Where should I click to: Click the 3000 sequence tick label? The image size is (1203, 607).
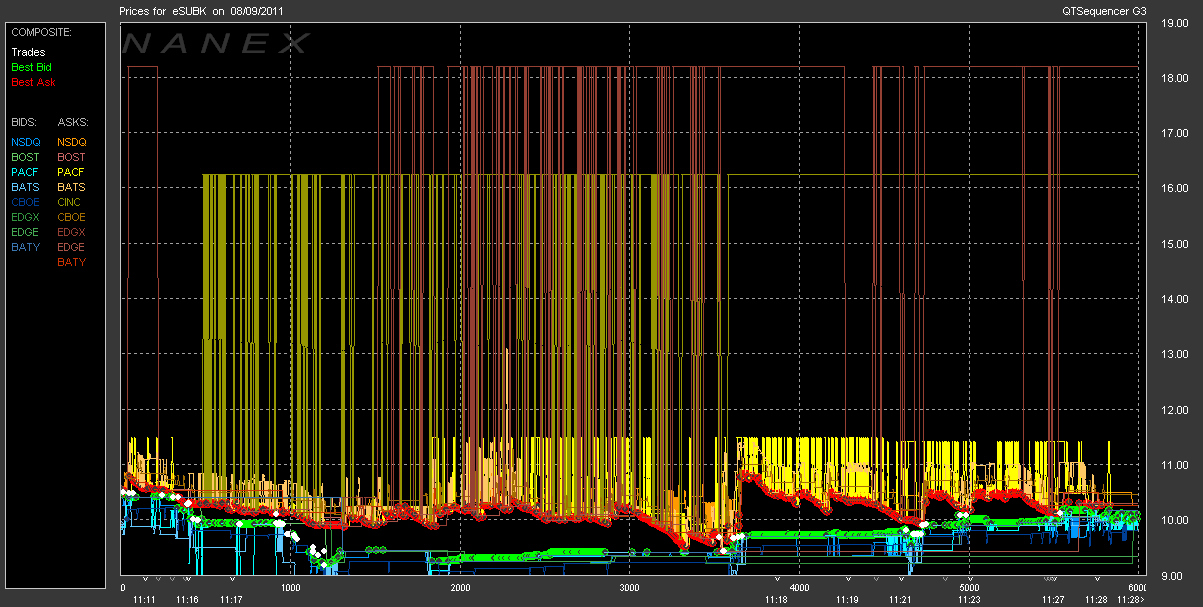click(x=629, y=588)
